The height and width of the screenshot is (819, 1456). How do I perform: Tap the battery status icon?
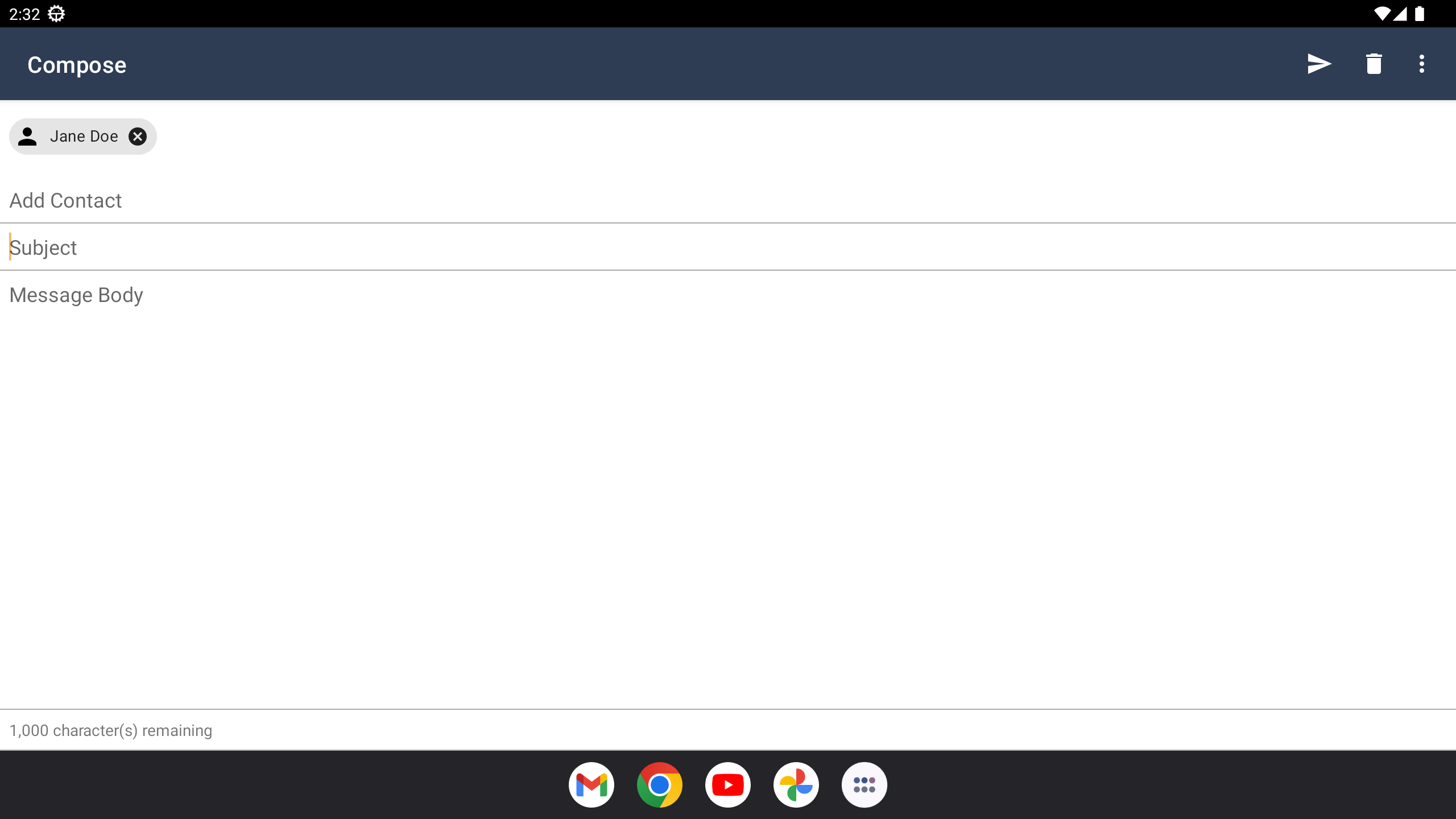coord(1420,14)
